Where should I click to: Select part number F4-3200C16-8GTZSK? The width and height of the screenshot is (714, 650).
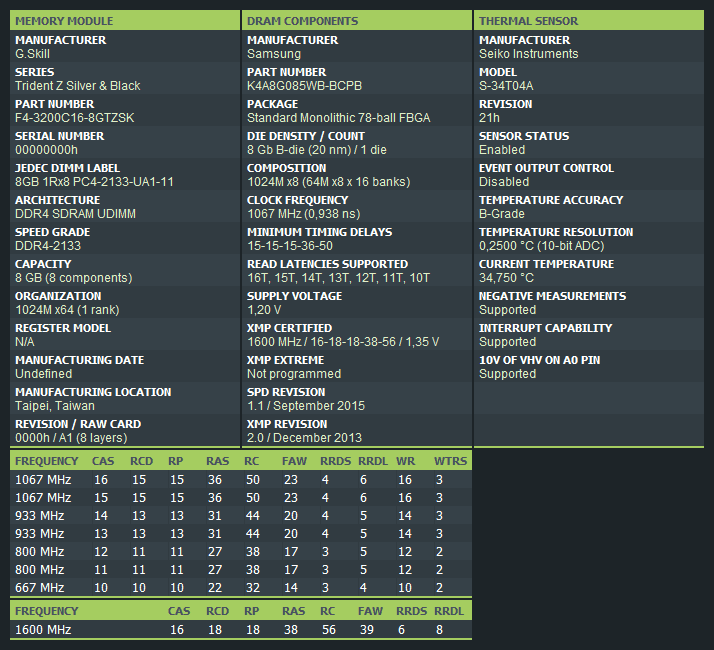point(75,118)
